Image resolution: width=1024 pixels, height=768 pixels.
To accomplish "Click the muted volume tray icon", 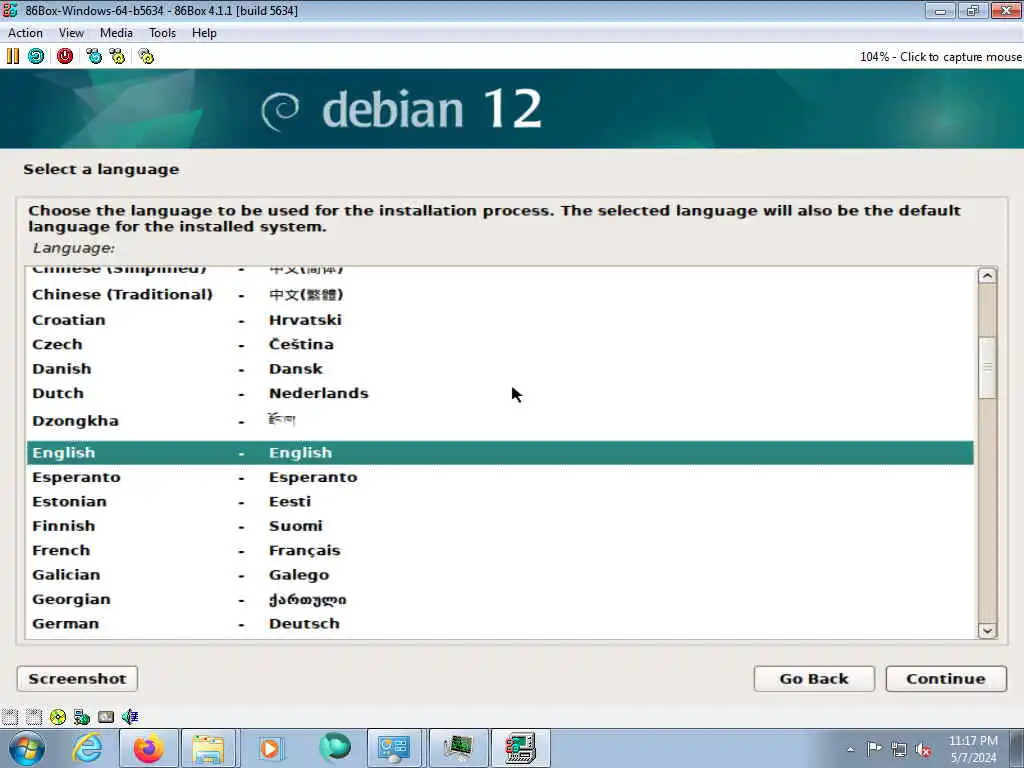I will (923, 750).
